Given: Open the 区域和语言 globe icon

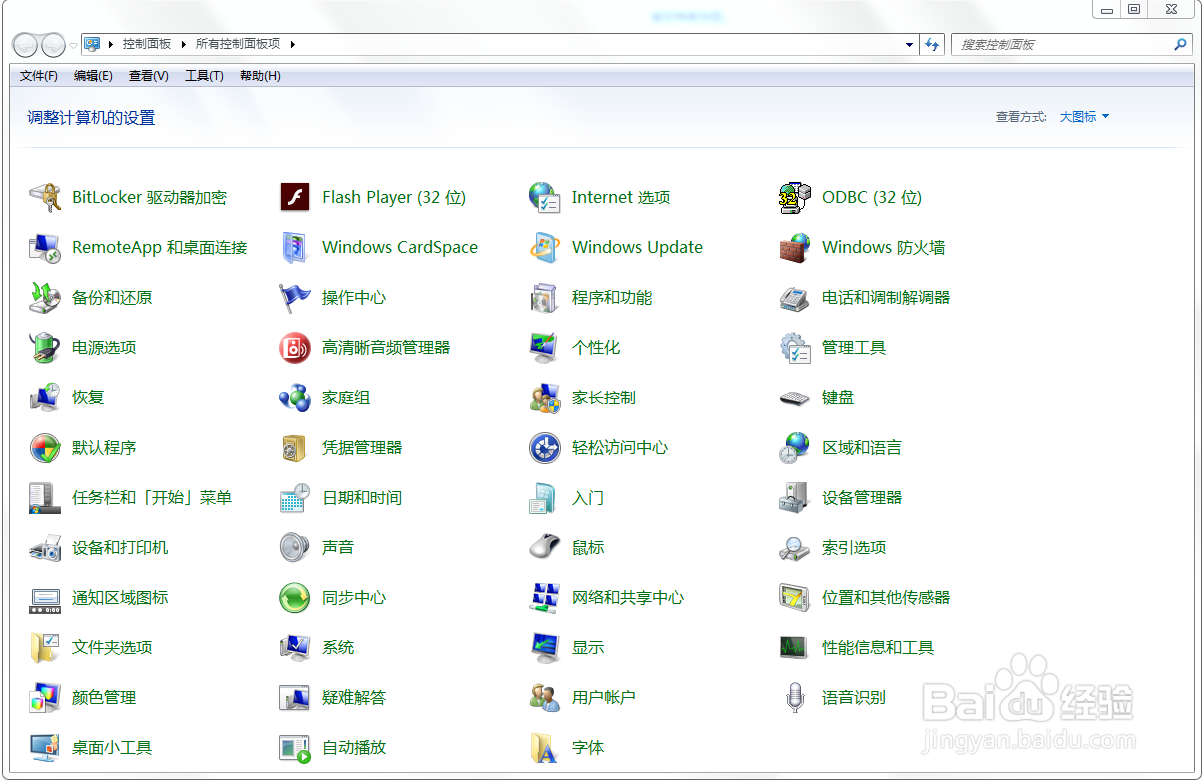Looking at the screenshot, I should pyautogui.click(x=795, y=447).
